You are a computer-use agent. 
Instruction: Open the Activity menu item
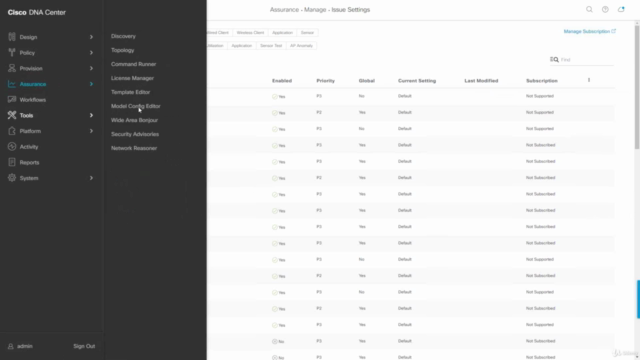[x=29, y=147]
